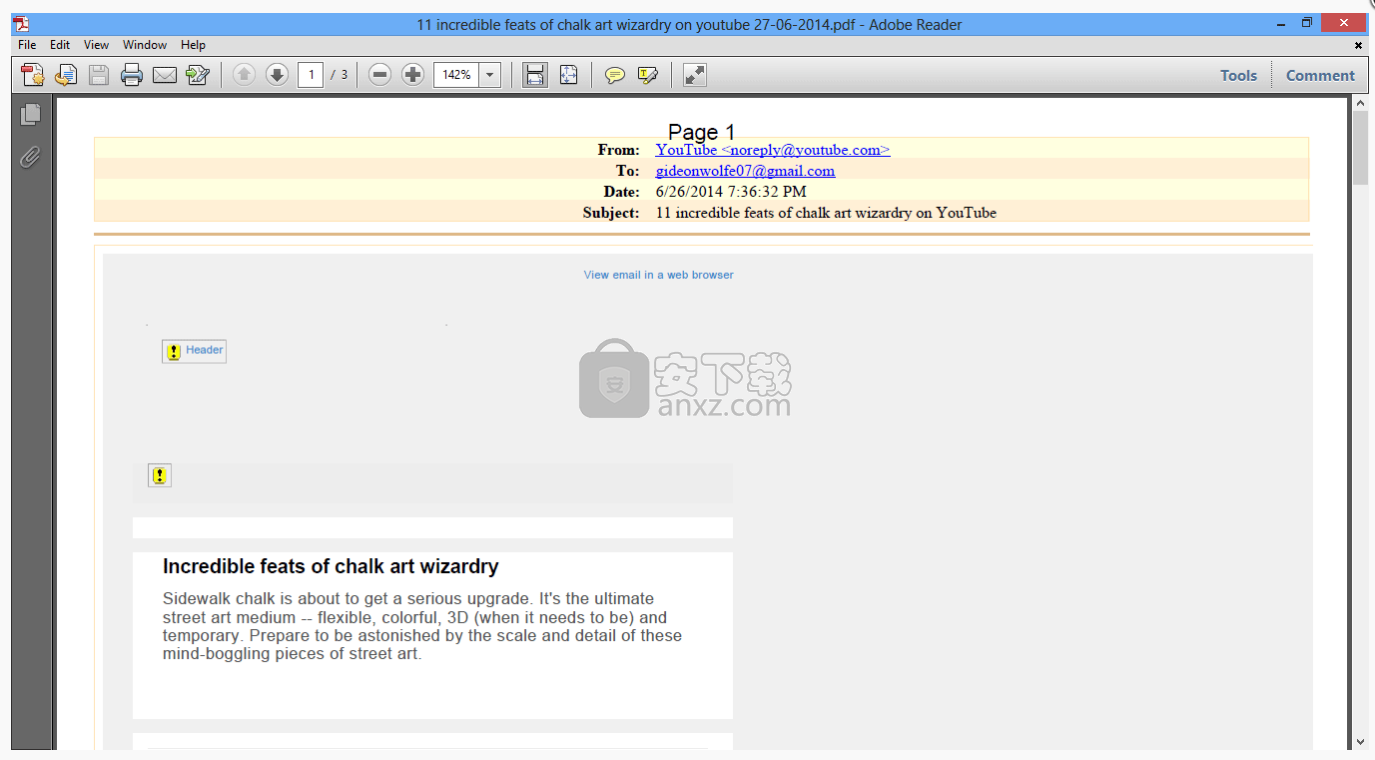Click the YouTube noreply sender link
The width and height of the screenshot is (1375, 760).
773,150
